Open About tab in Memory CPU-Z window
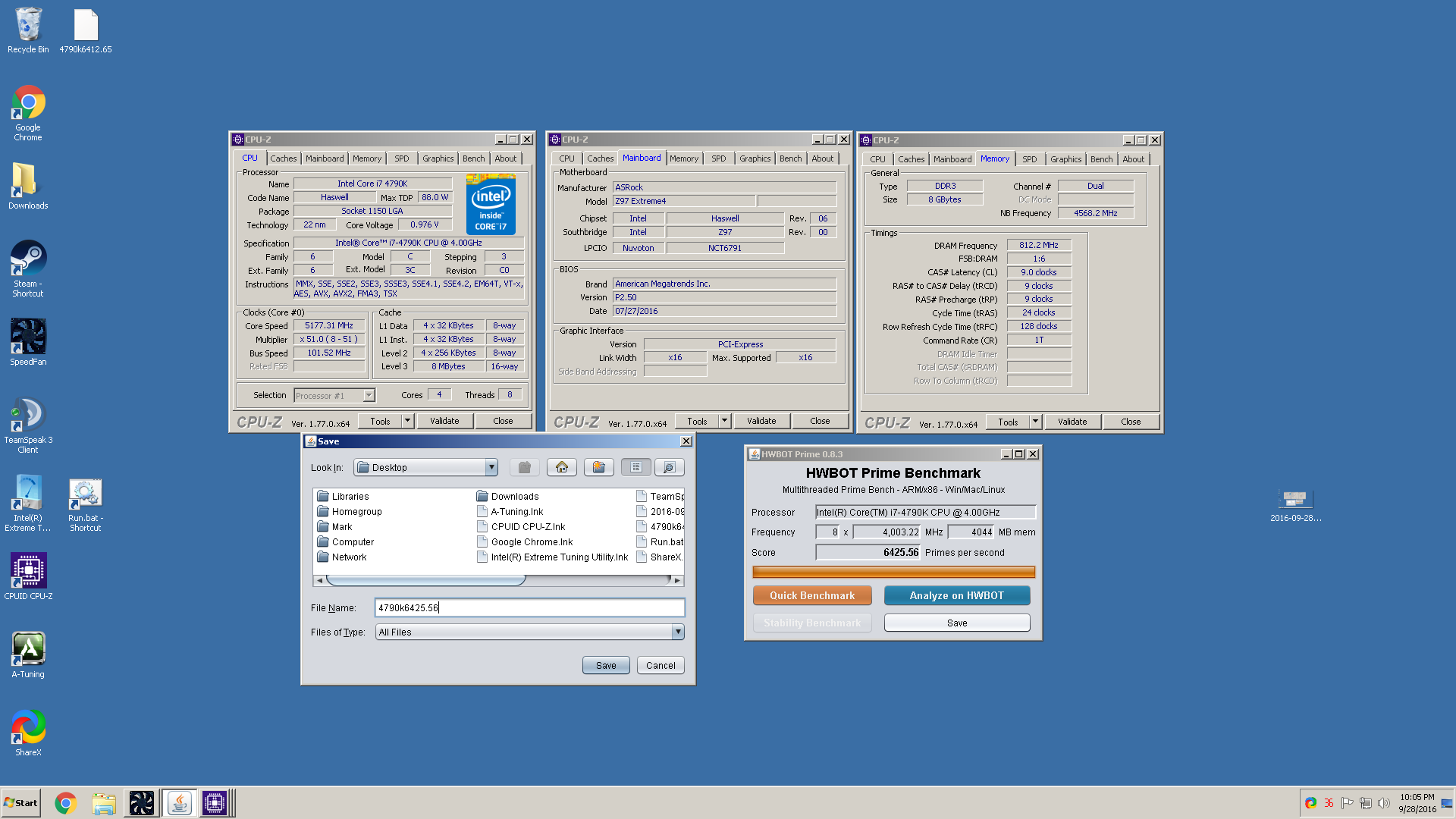The height and width of the screenshot is (819, 1456). coord(1133,159)
